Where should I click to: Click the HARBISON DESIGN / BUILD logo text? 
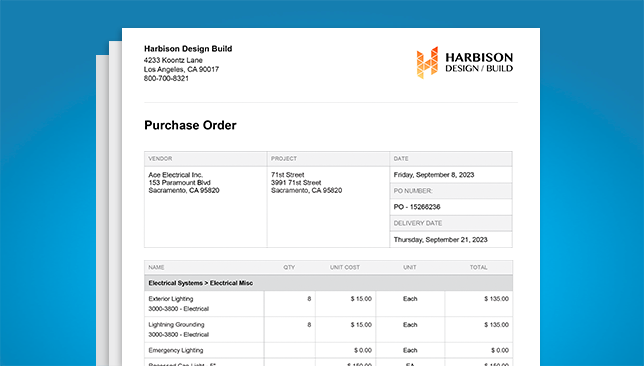tap(479, 62)
